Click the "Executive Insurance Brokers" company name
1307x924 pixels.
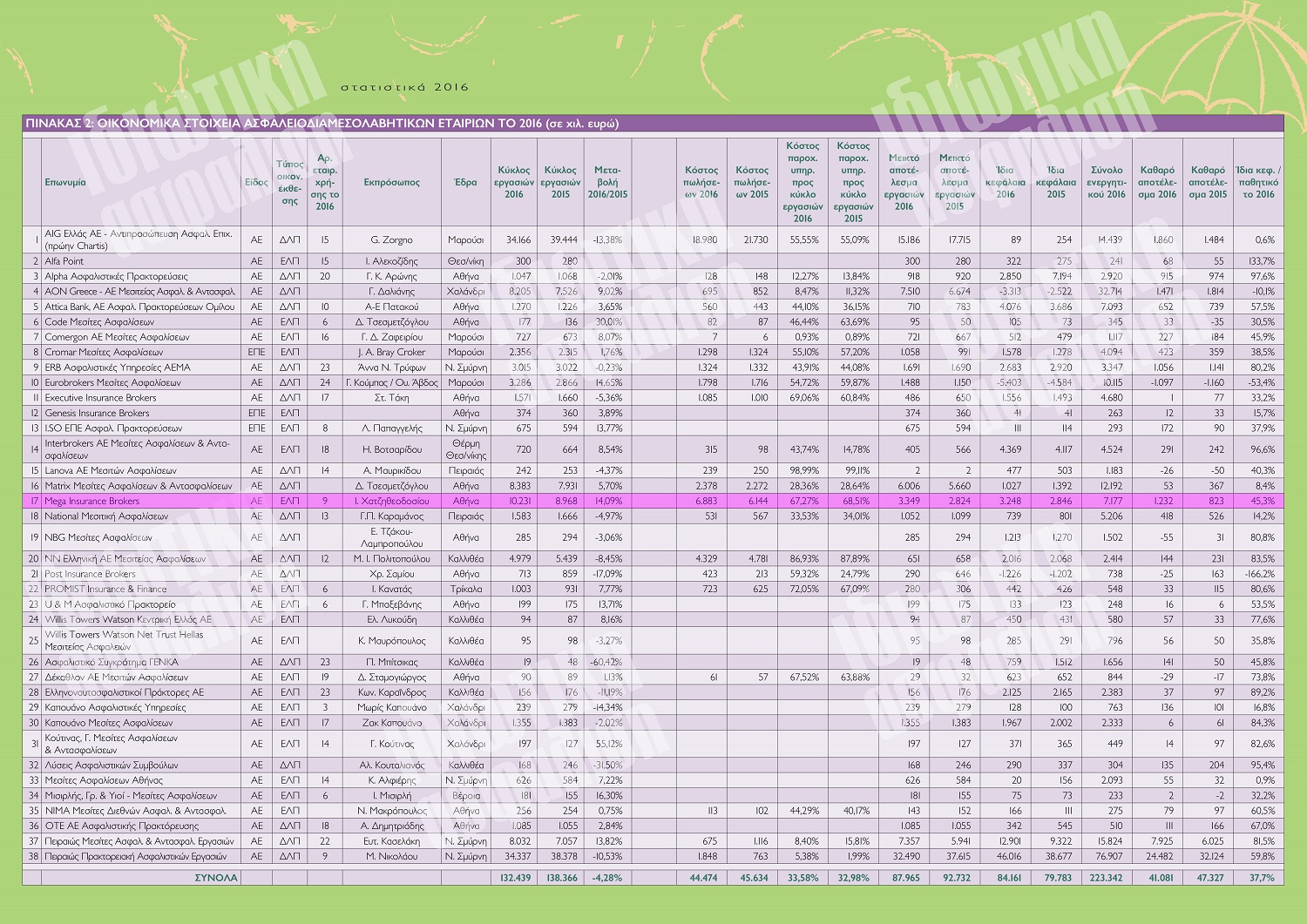click(x=100, y=398)
